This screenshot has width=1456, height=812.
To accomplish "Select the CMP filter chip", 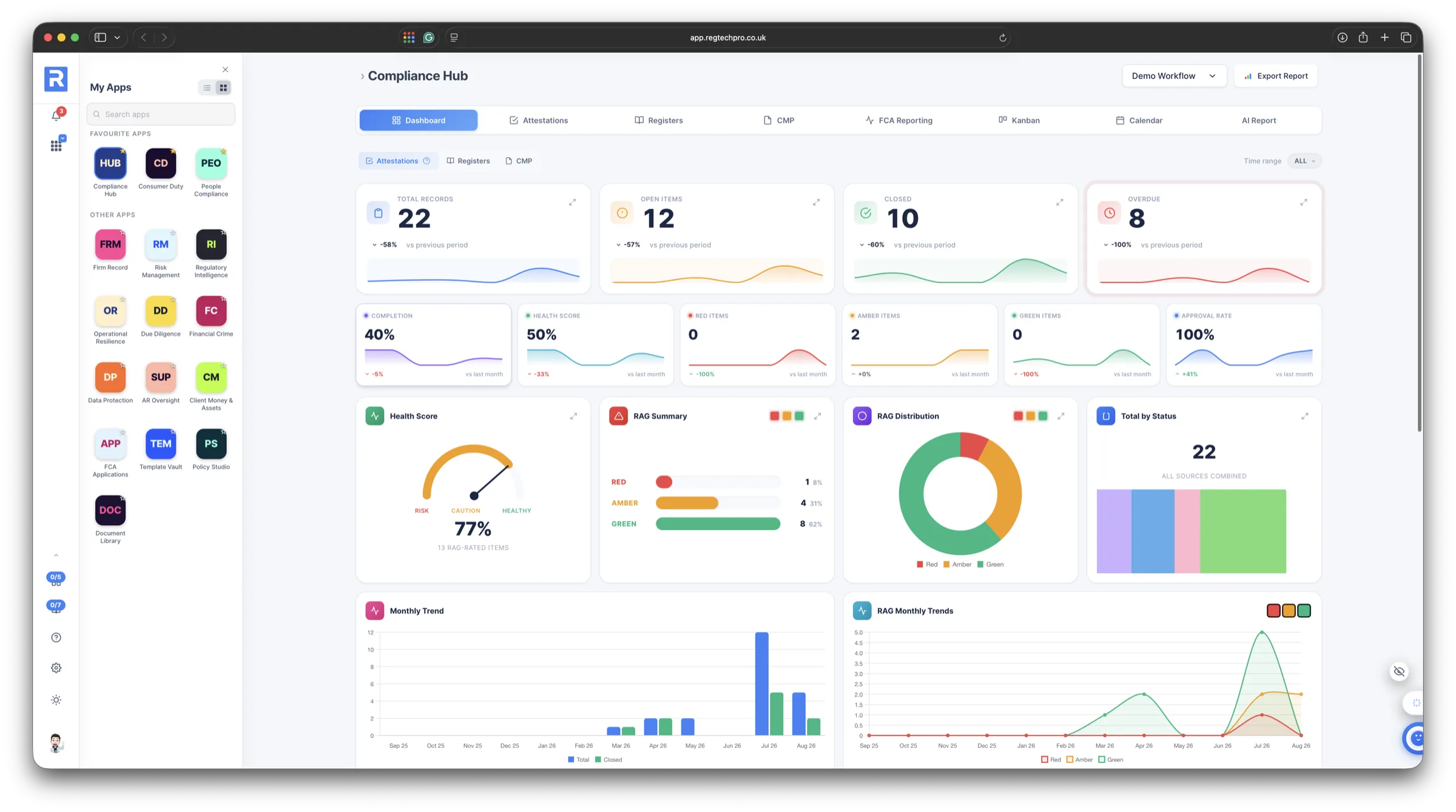I will click(x=519, y=161).
